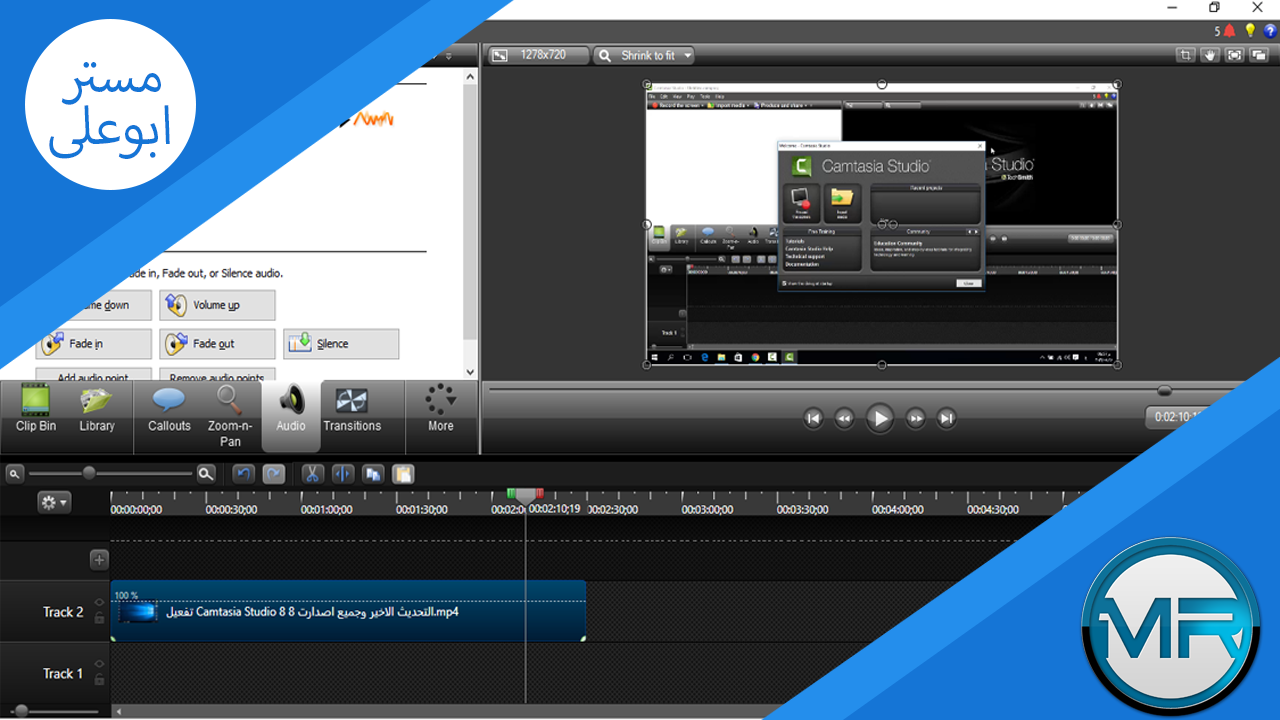Open the 1278x720 editing dimensions button
The height and width of the screenshot is (720, 1280).
tap(539, 55)
